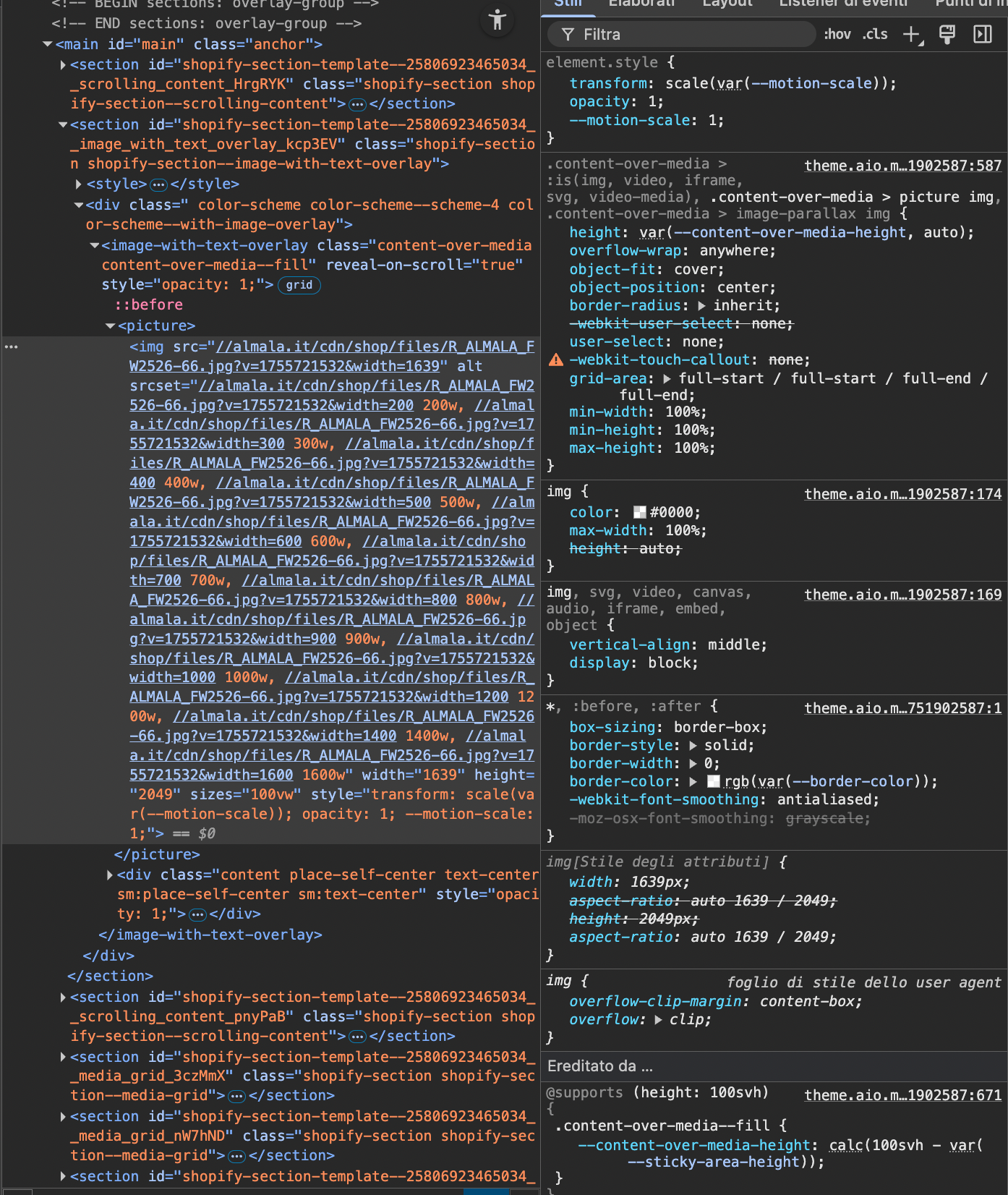Toggle the :hov element state panel

tap(837, 35)
